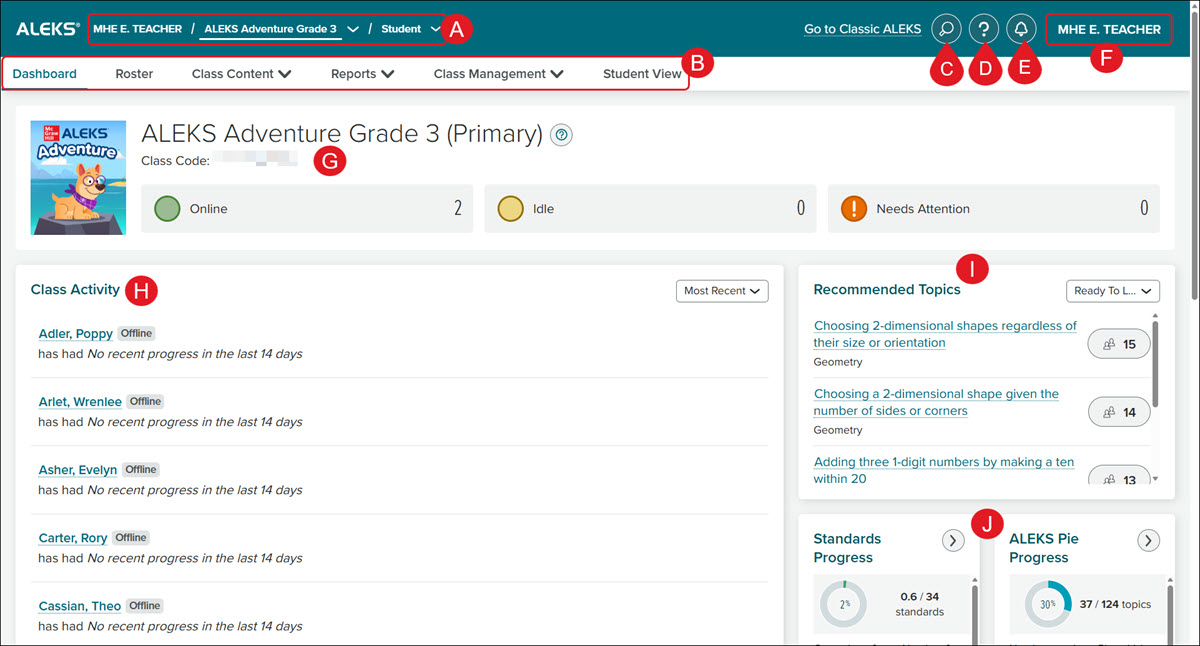Click the 2% Standards Progress donut chart
The image size is (1200, 646).
click(844, 604)
